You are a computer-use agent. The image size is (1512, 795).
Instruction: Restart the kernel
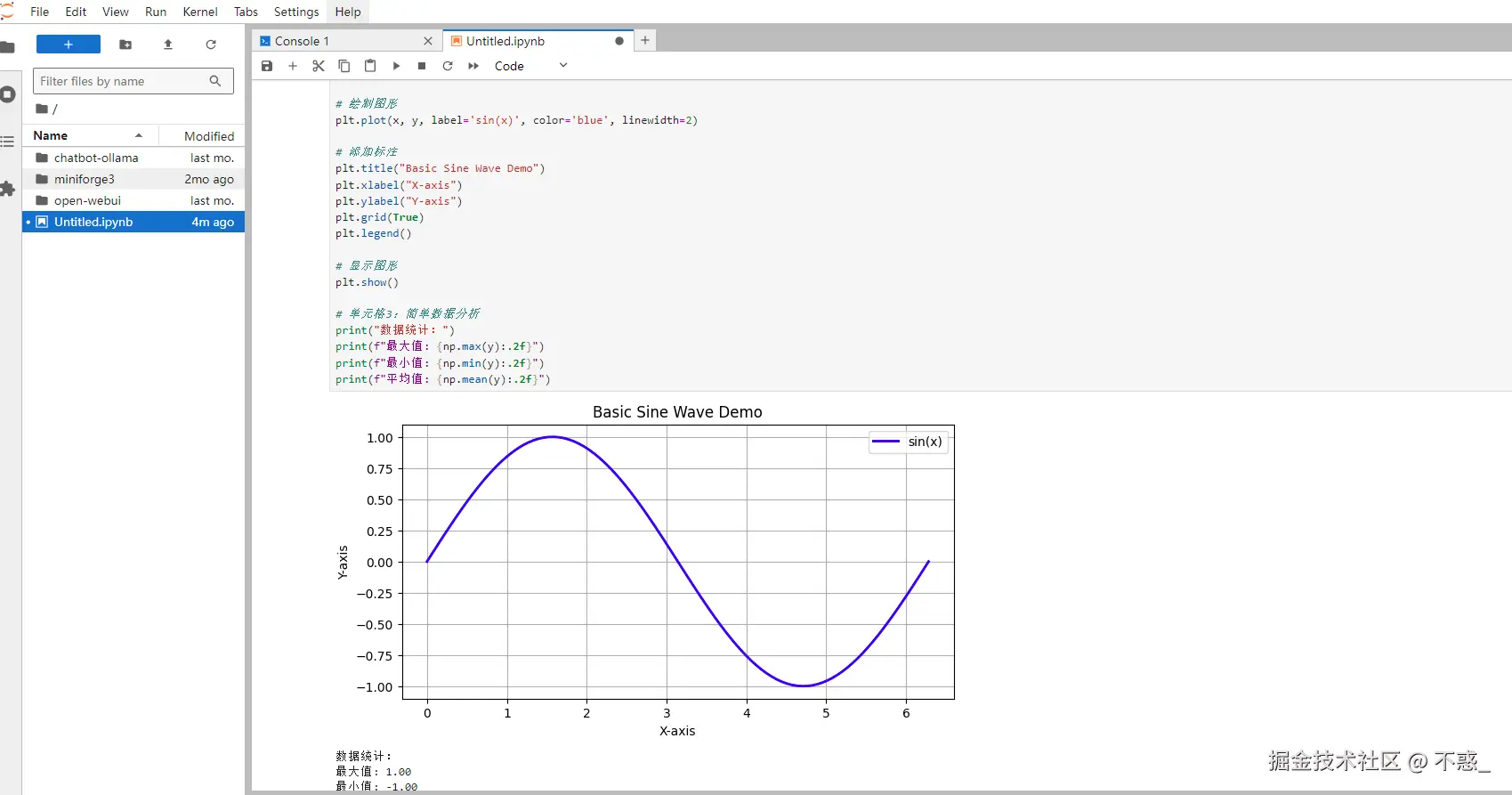(448, 66)
